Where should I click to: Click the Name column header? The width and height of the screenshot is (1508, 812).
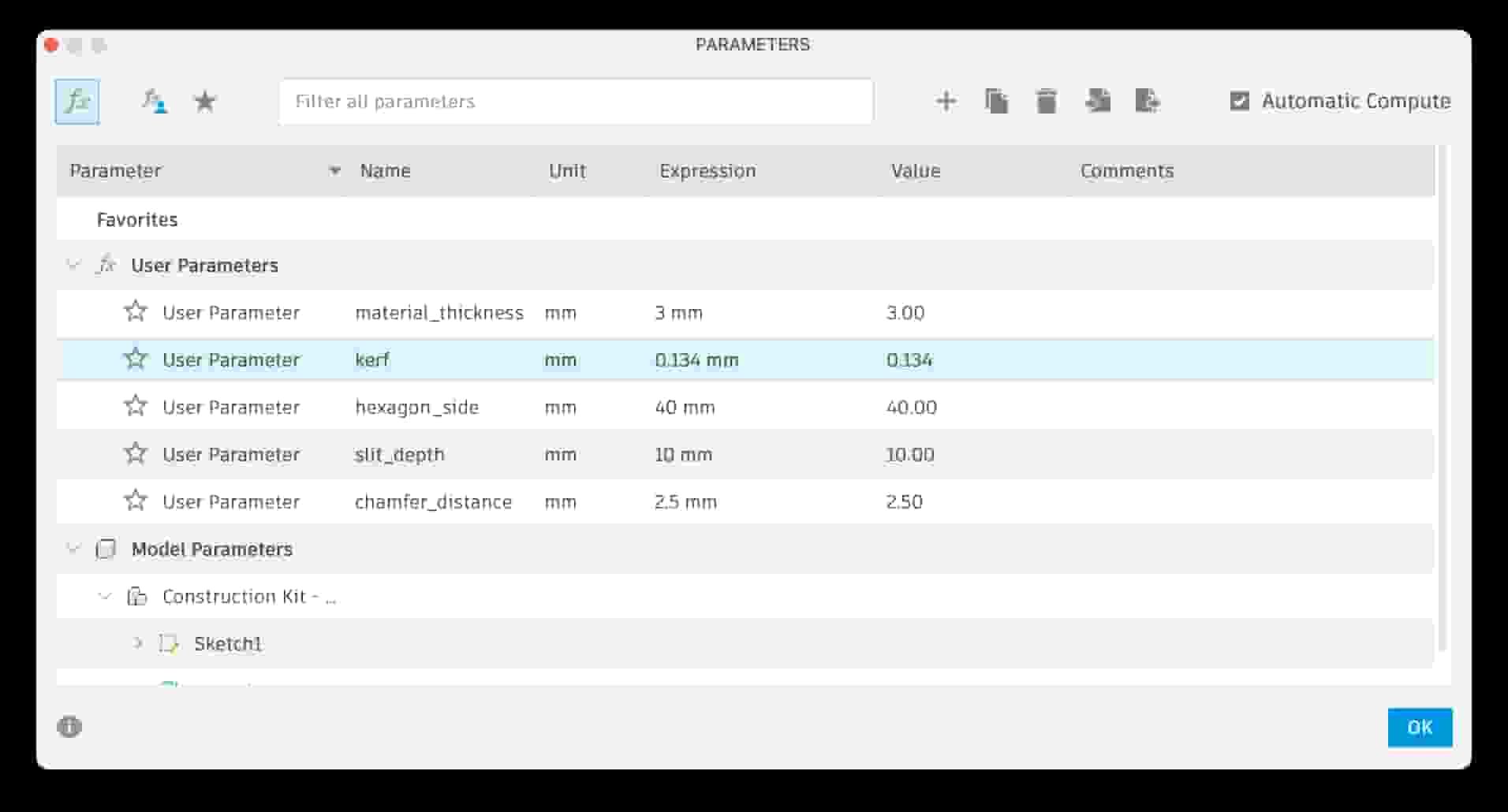click(385, 171)
